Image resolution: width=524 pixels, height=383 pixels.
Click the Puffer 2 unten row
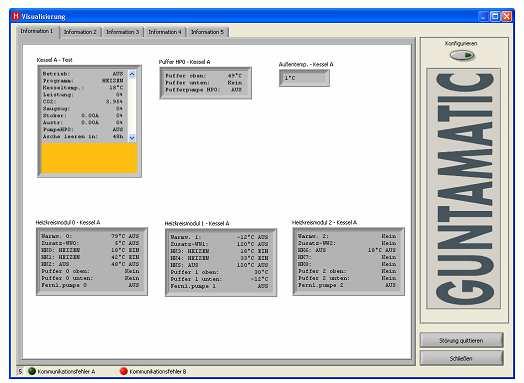tap(347, 278)
